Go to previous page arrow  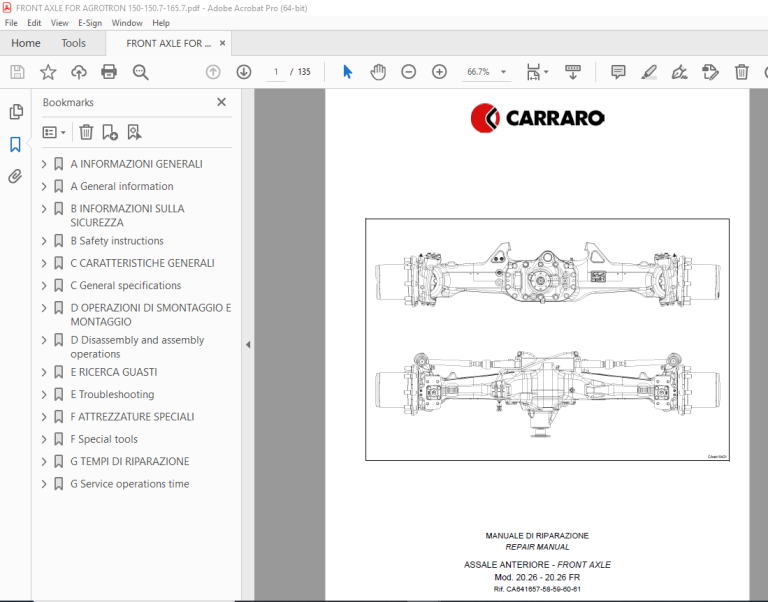pos(213,72)
